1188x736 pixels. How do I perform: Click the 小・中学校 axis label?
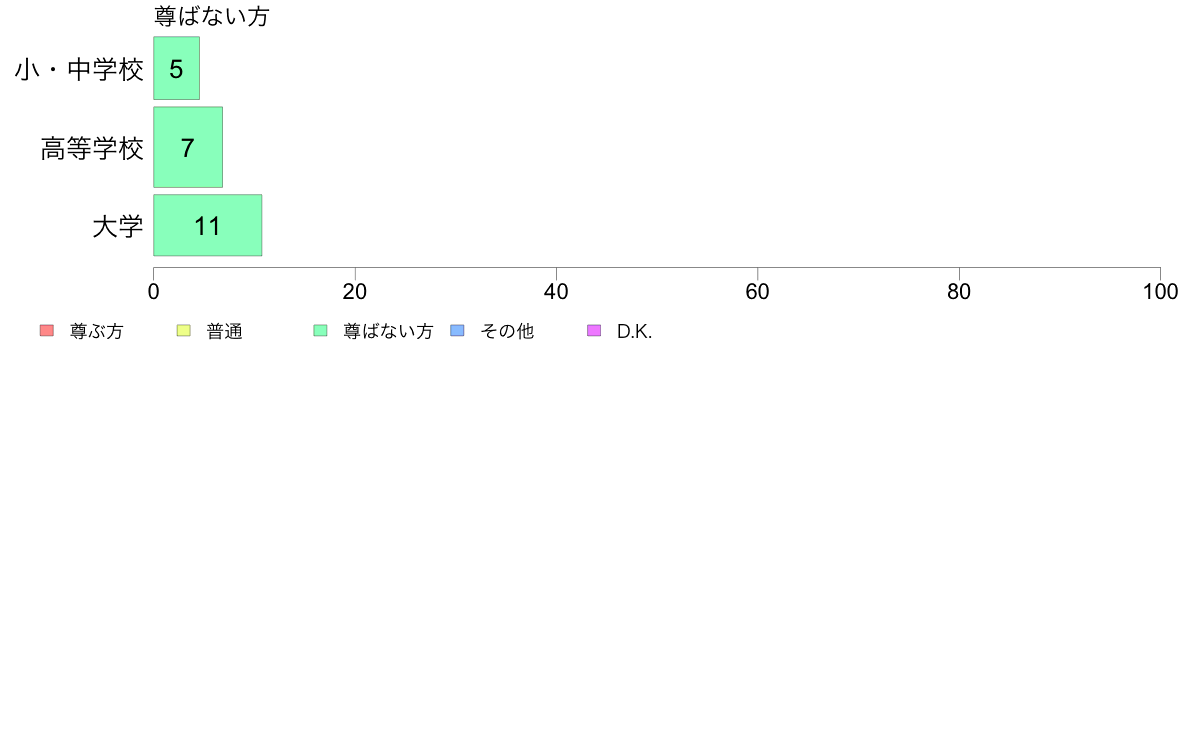click(79, 70)
